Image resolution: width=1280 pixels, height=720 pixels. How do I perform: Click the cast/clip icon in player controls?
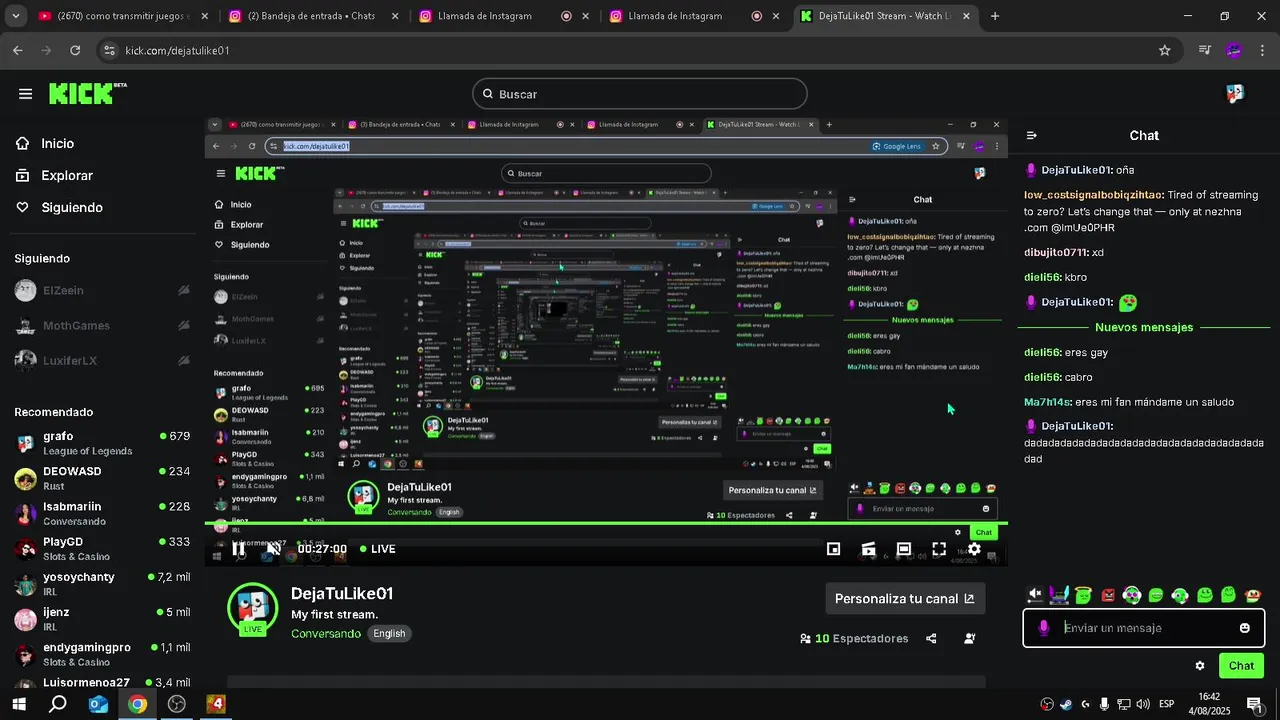click(x=868, y=549)
